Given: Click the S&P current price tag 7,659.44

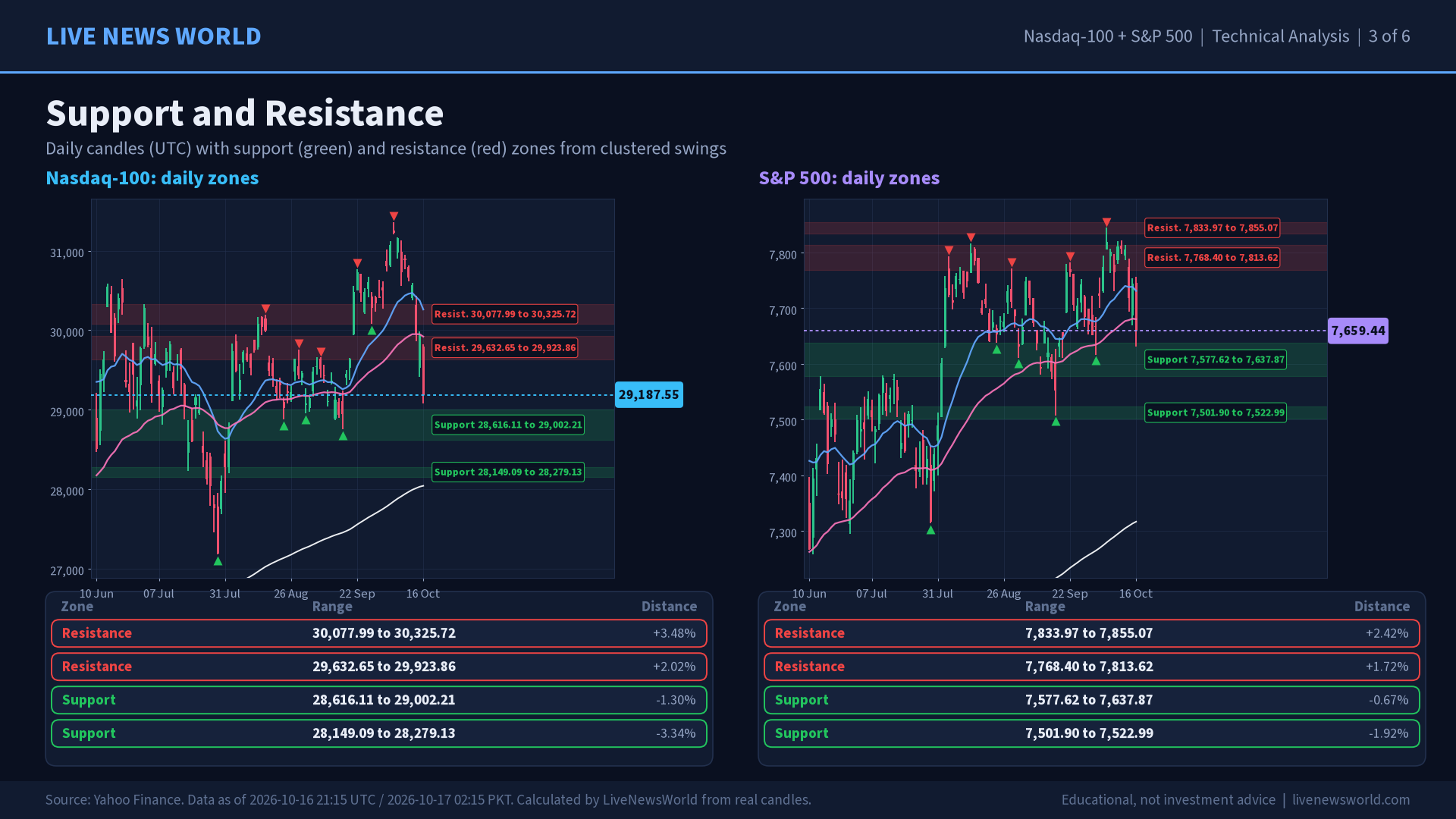Looking at the screenshot, I should point(1358,331).
